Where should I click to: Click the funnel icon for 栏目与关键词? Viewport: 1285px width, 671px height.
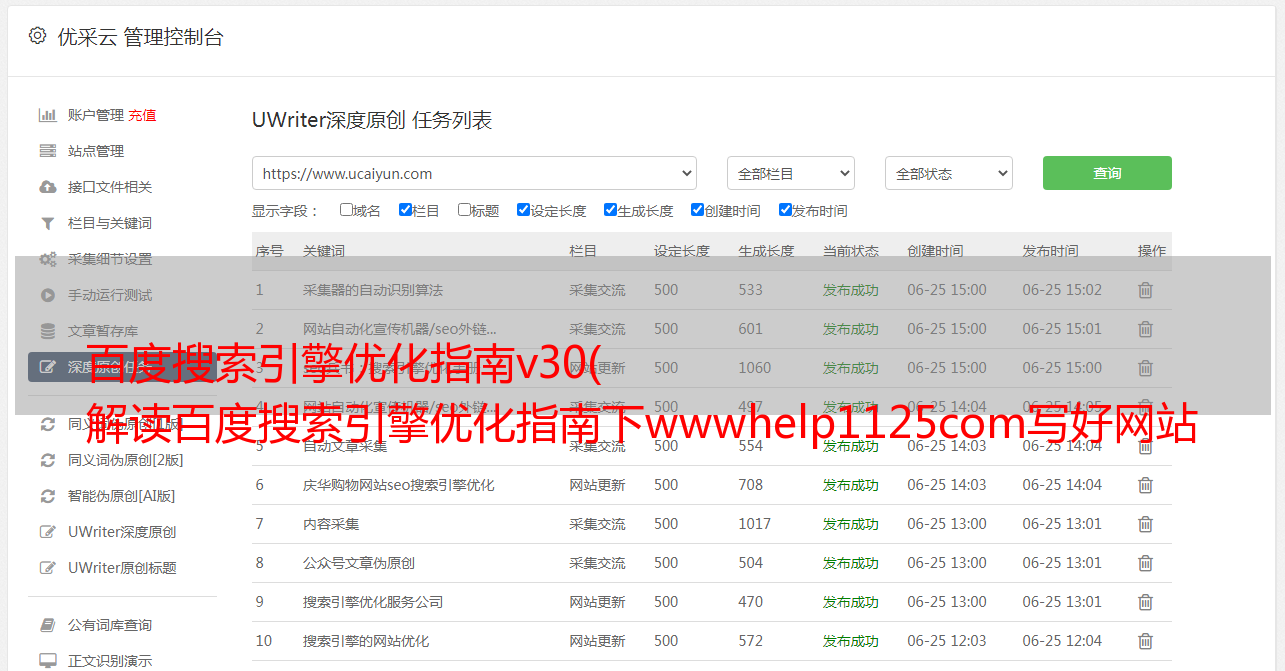pos(47,223)
